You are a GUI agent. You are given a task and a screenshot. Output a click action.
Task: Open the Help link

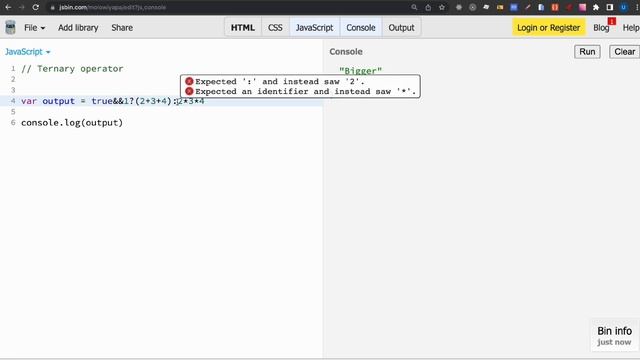[x=631, y=28]
